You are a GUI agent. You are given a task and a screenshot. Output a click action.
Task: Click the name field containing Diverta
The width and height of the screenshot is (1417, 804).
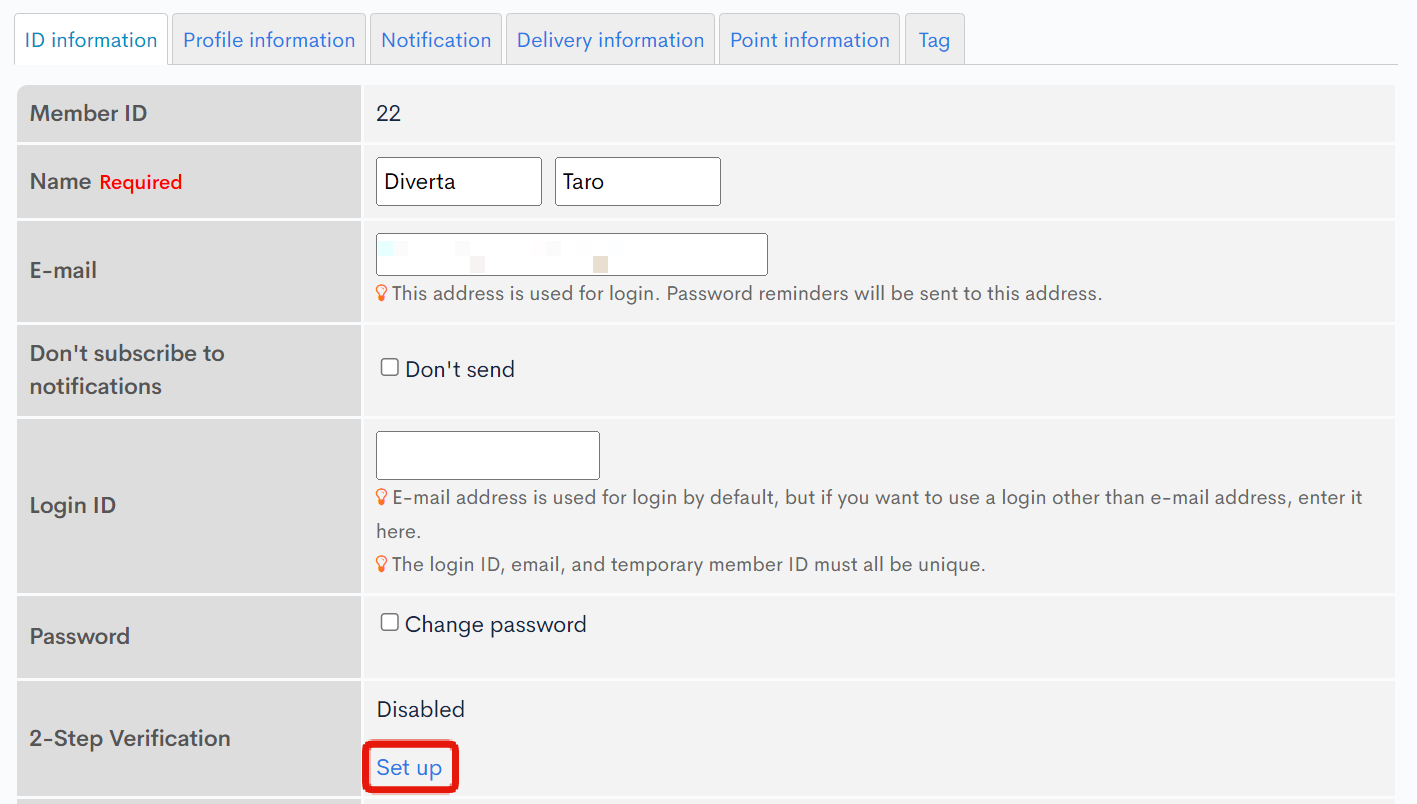coord(458,181)
